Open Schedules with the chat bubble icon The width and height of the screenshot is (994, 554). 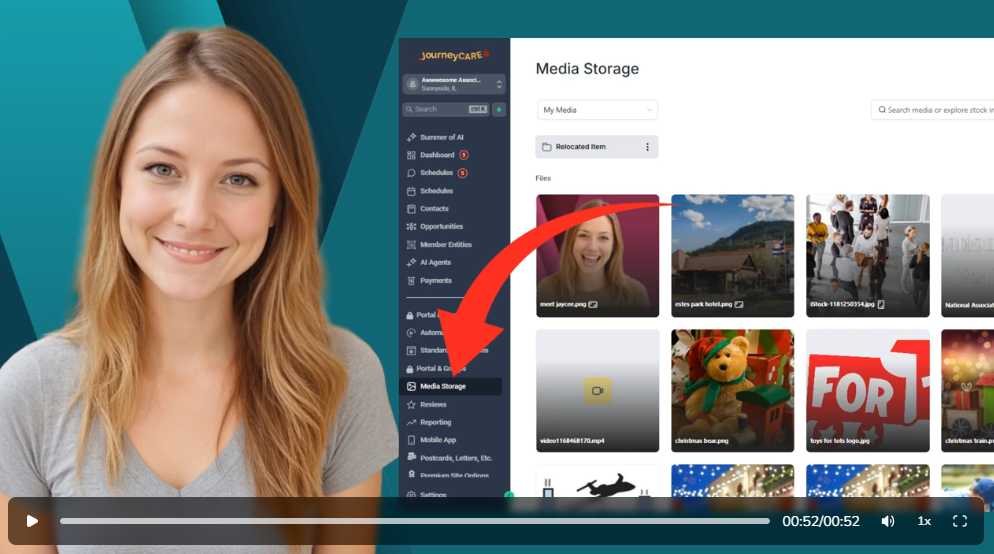click(x=436, y=172)
